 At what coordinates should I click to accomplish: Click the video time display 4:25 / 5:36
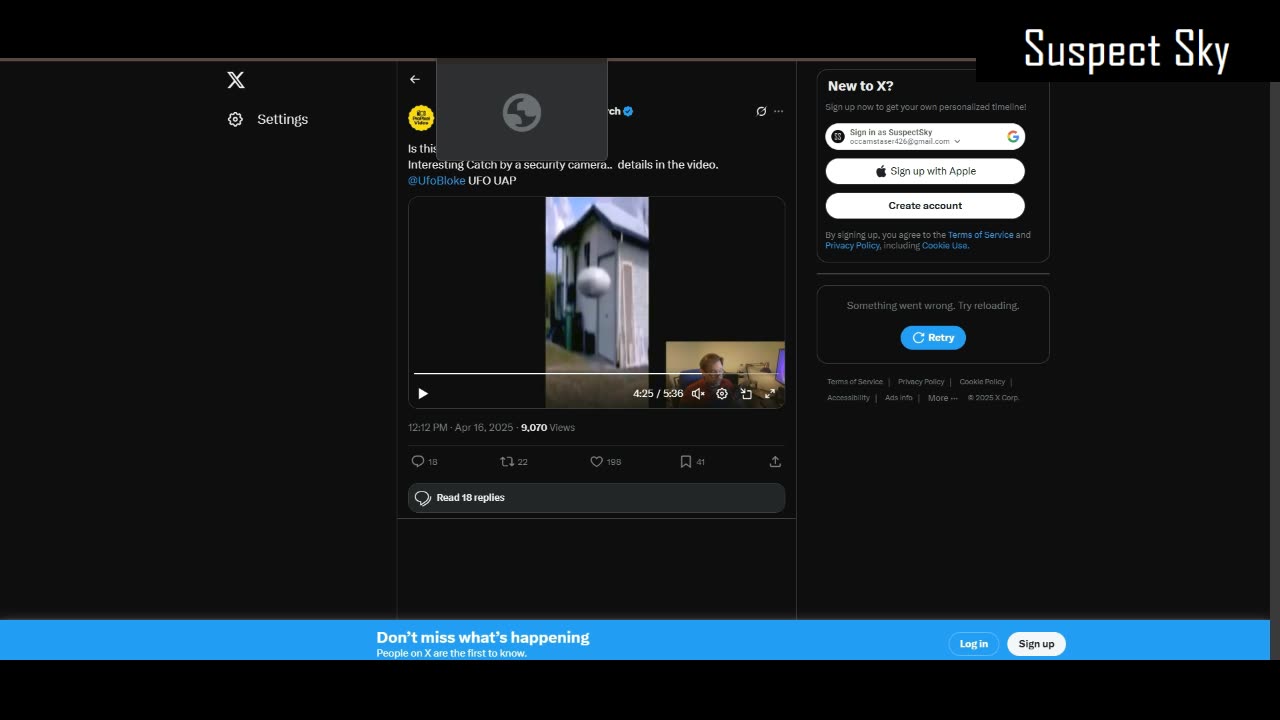pos(658,394)
